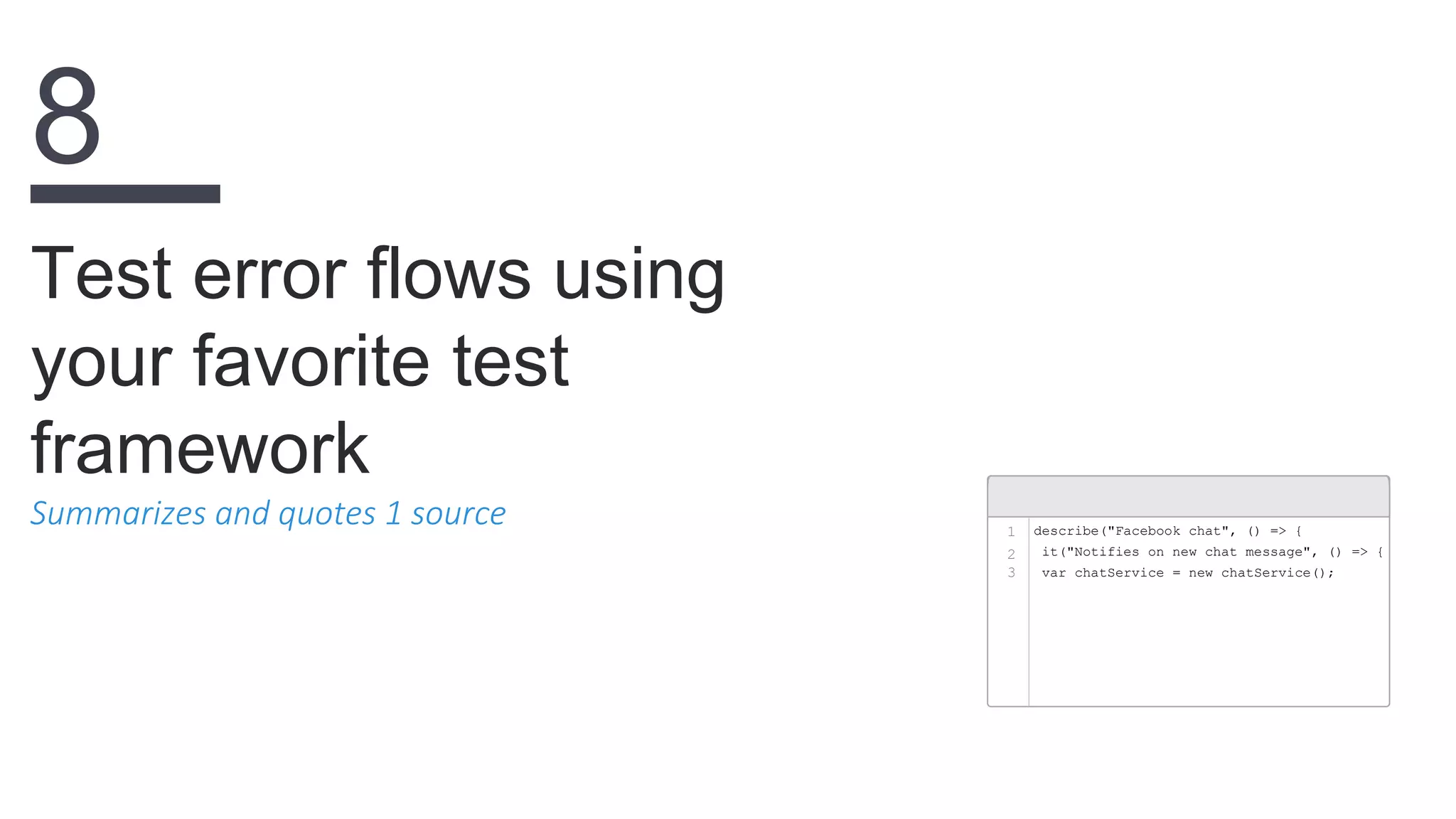Click the gray header of the code box
The image size is (1456, 819).
point(1188,496)
